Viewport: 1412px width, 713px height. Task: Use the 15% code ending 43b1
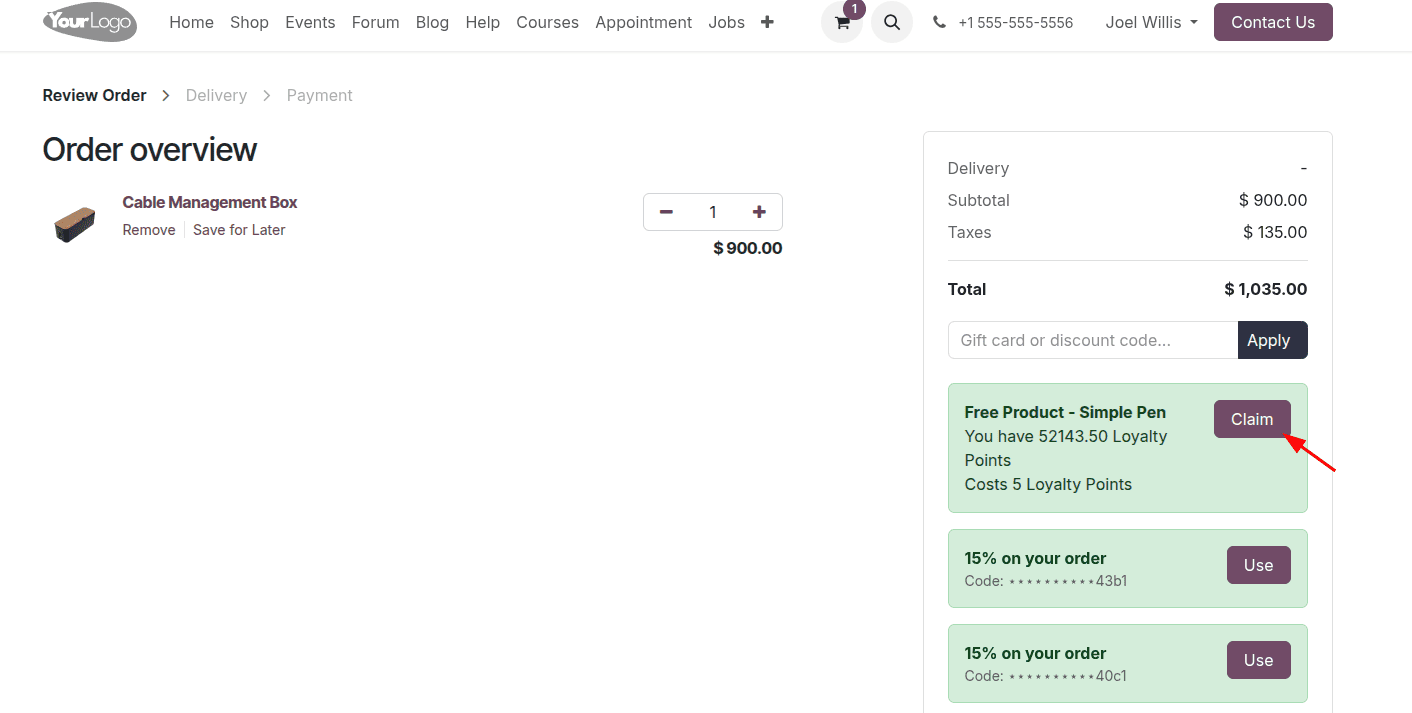(x=1258, y=565)
